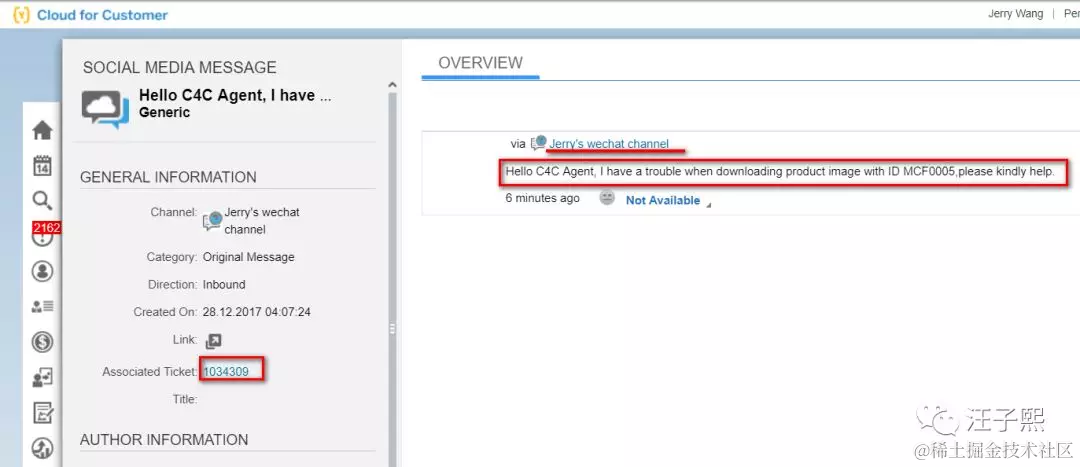Click the Created On value 28.12.2017 04:07:24

pos(256,312)
